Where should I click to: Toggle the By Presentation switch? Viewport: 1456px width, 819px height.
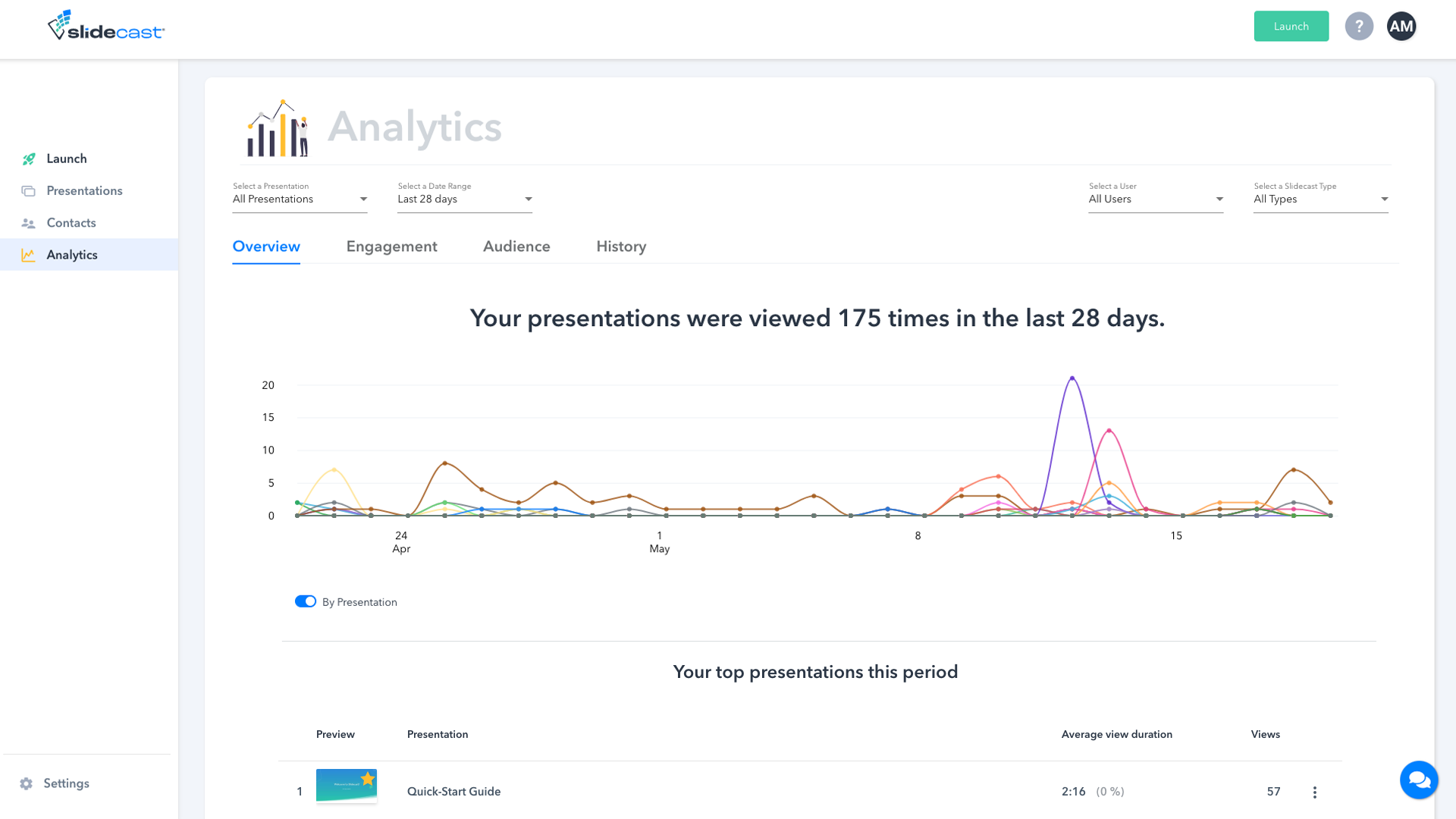coord(306,601)
